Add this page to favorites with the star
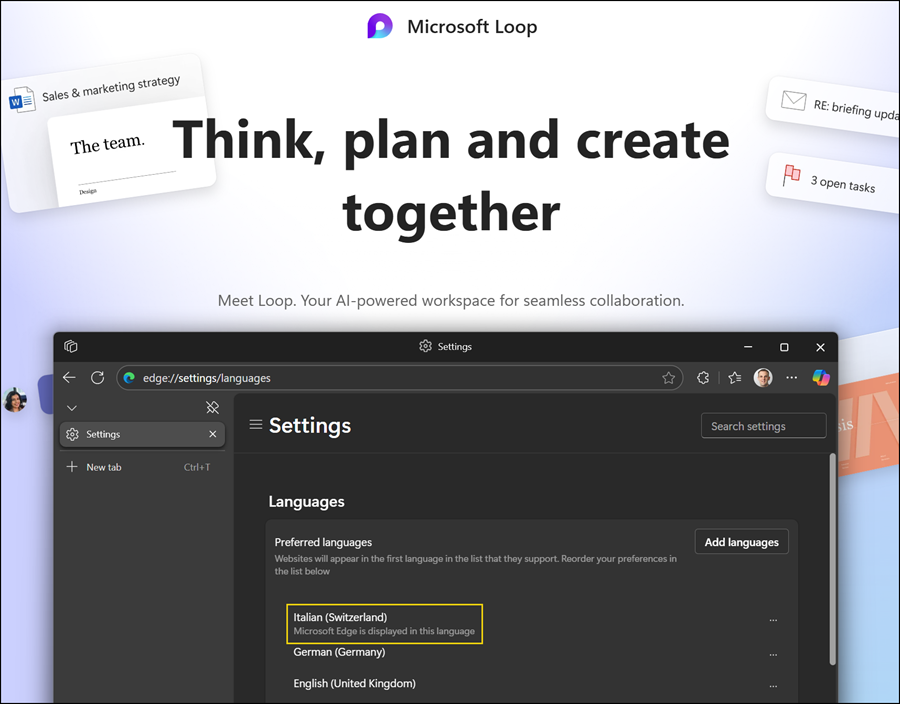Viewport: 900px width, 704px height. tap(668, 378)
